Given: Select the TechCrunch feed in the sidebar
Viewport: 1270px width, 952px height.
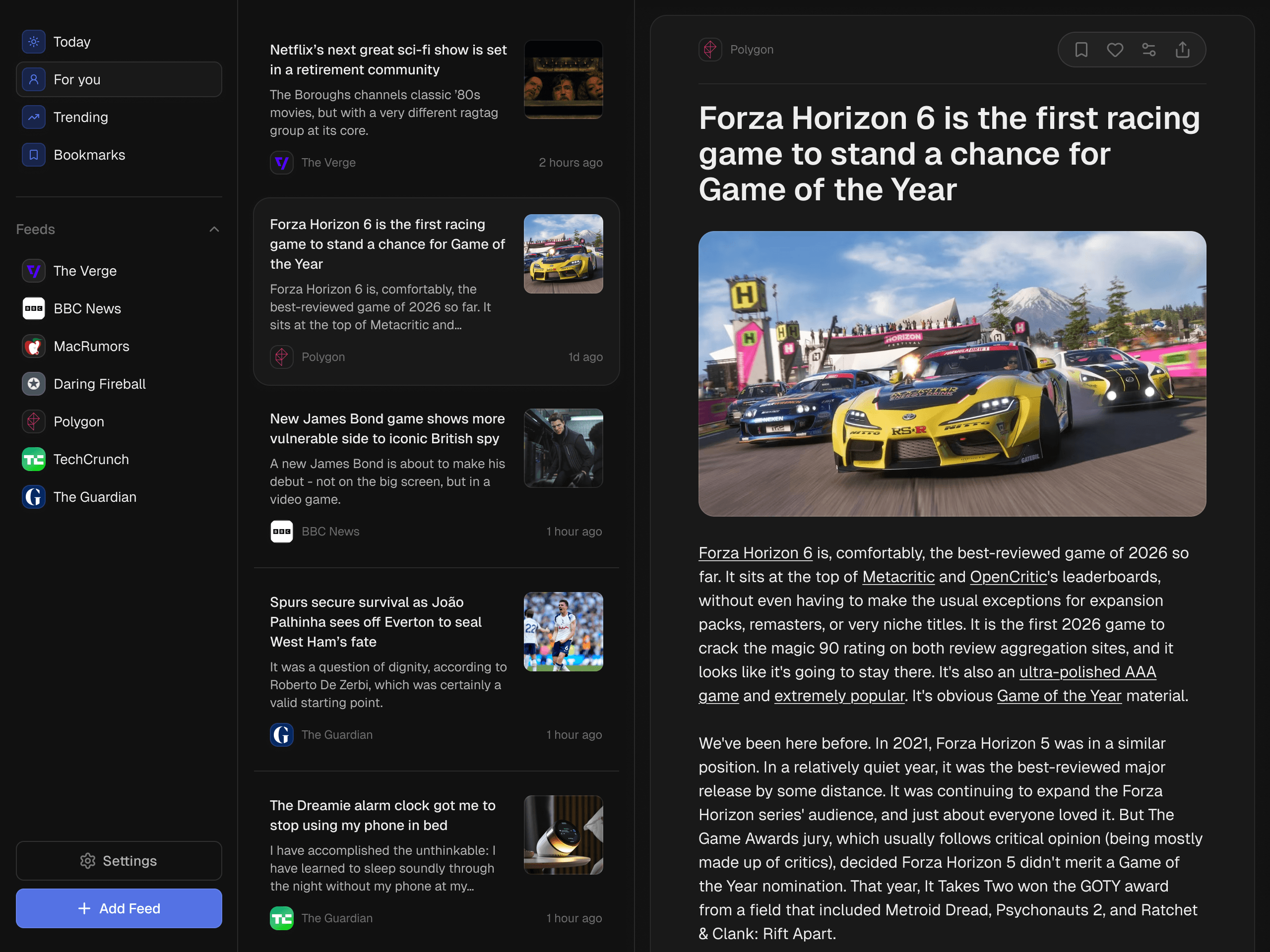Looking at the screenshot, I should tap(119, 460).
